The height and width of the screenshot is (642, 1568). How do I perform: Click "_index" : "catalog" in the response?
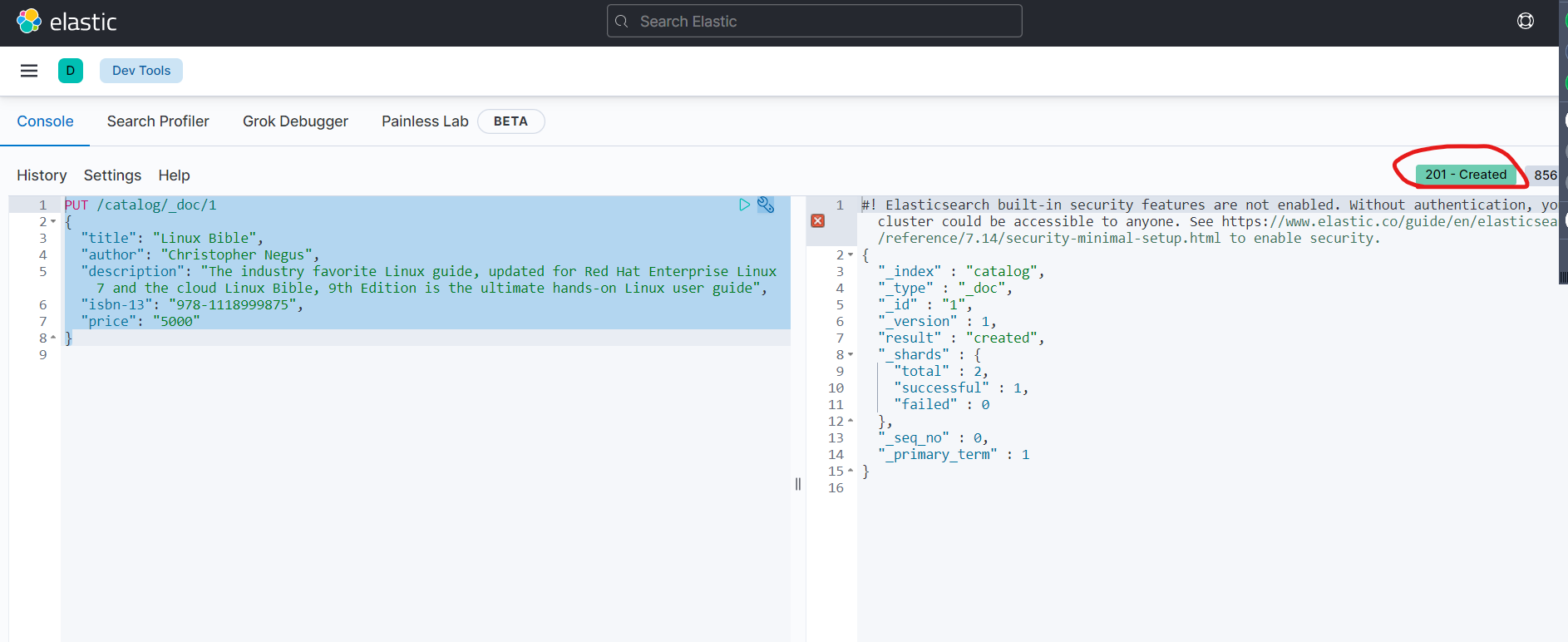pos(961,271)
